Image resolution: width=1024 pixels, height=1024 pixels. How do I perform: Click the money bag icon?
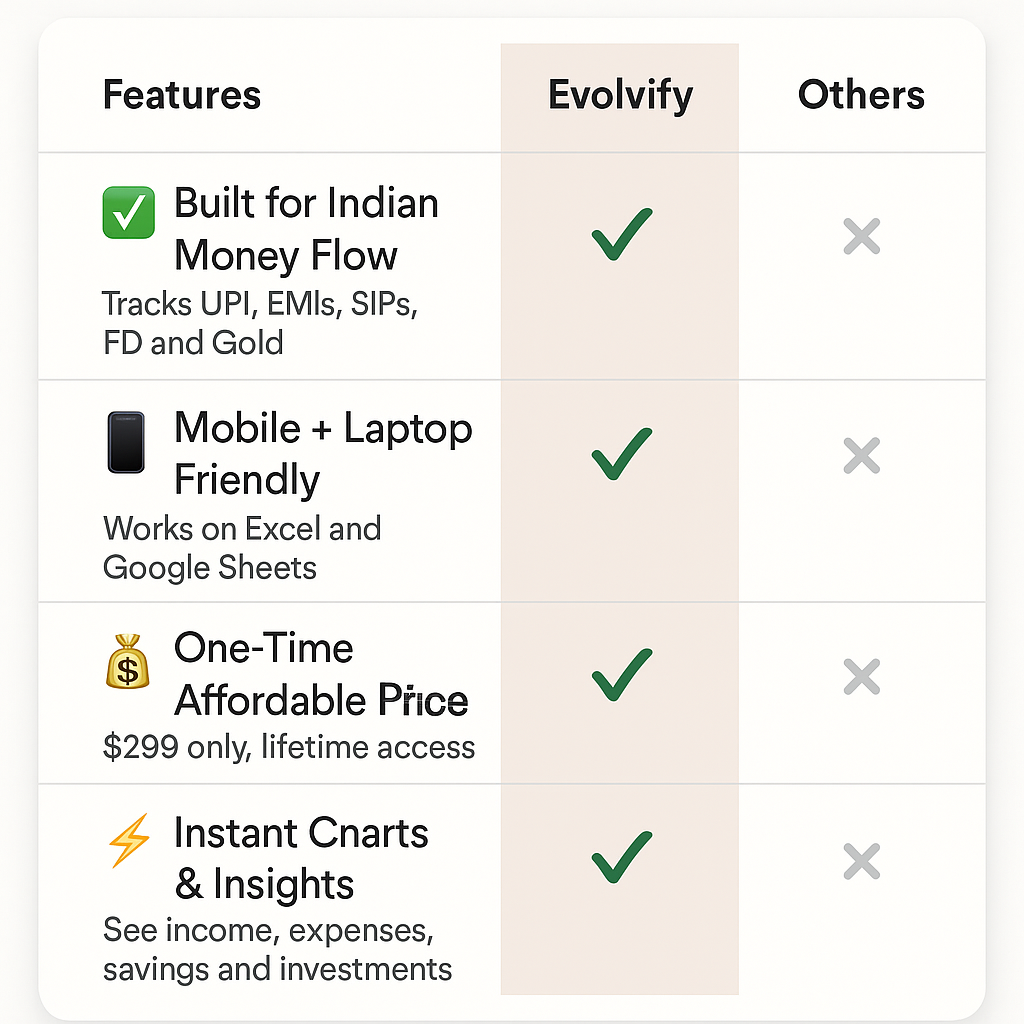click(128, 662)
